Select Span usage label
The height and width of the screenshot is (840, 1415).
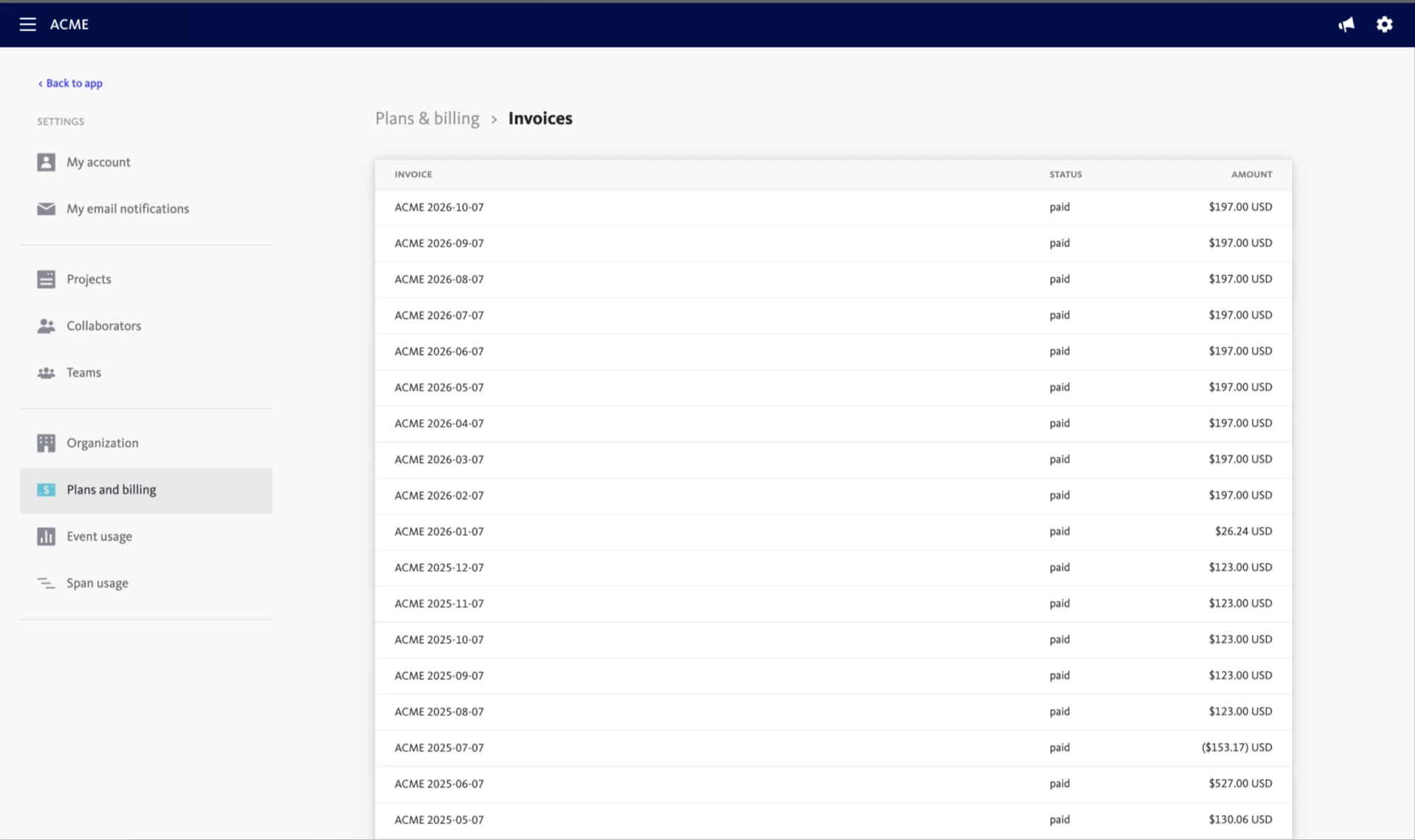(x=97, y=583)
